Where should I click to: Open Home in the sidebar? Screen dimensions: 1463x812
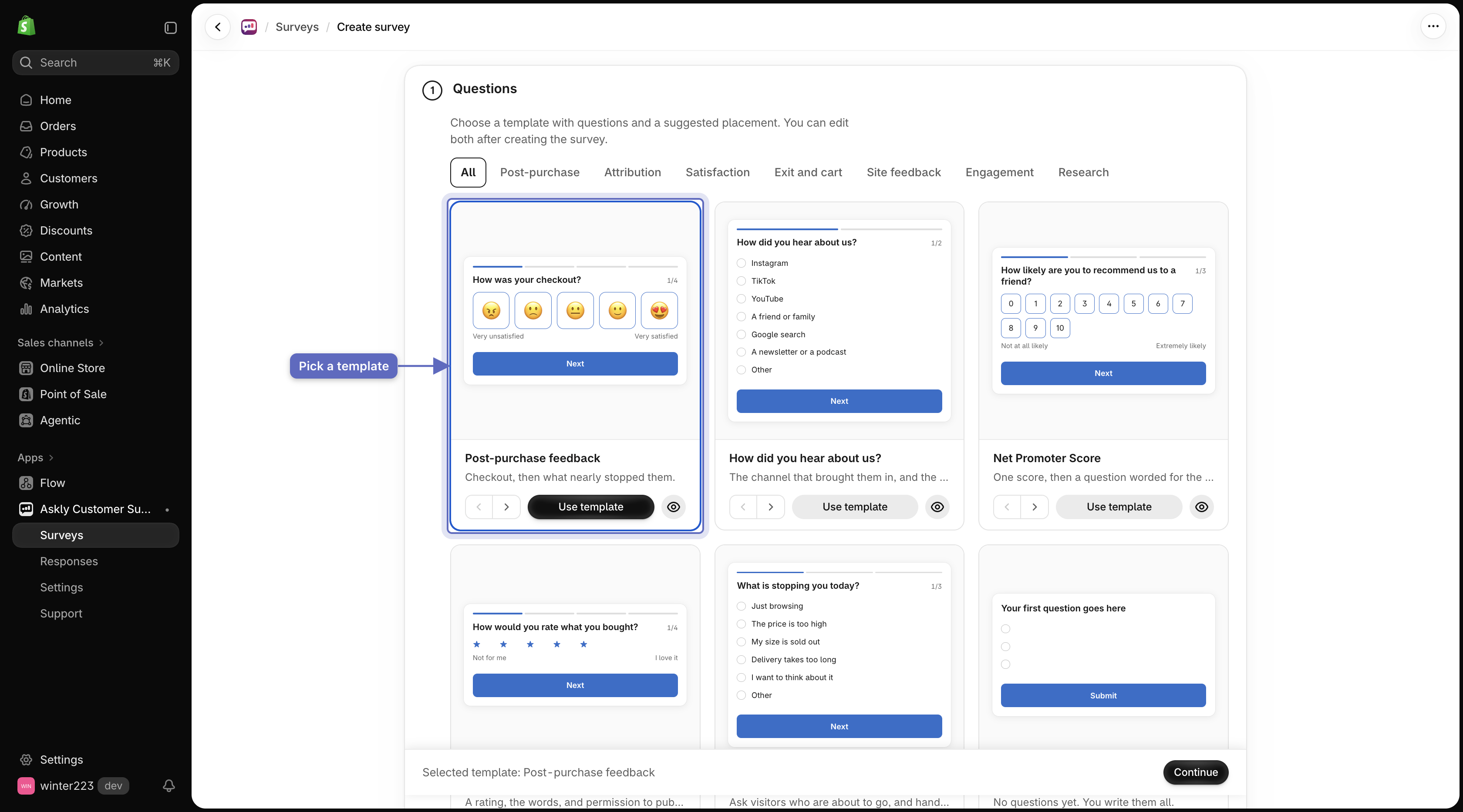(x=95, y=100)
